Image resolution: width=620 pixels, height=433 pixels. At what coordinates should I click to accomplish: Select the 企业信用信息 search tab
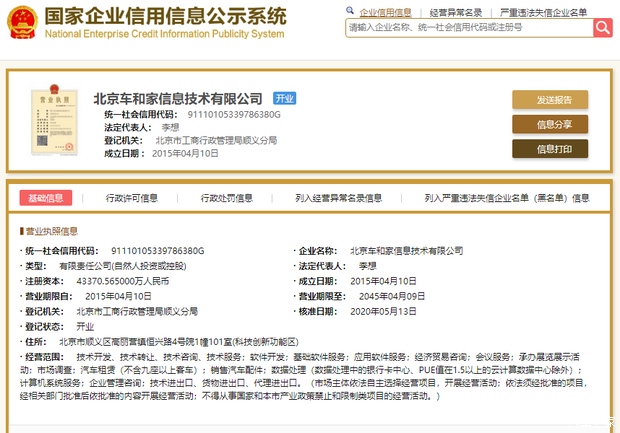(x=386, y=13)
